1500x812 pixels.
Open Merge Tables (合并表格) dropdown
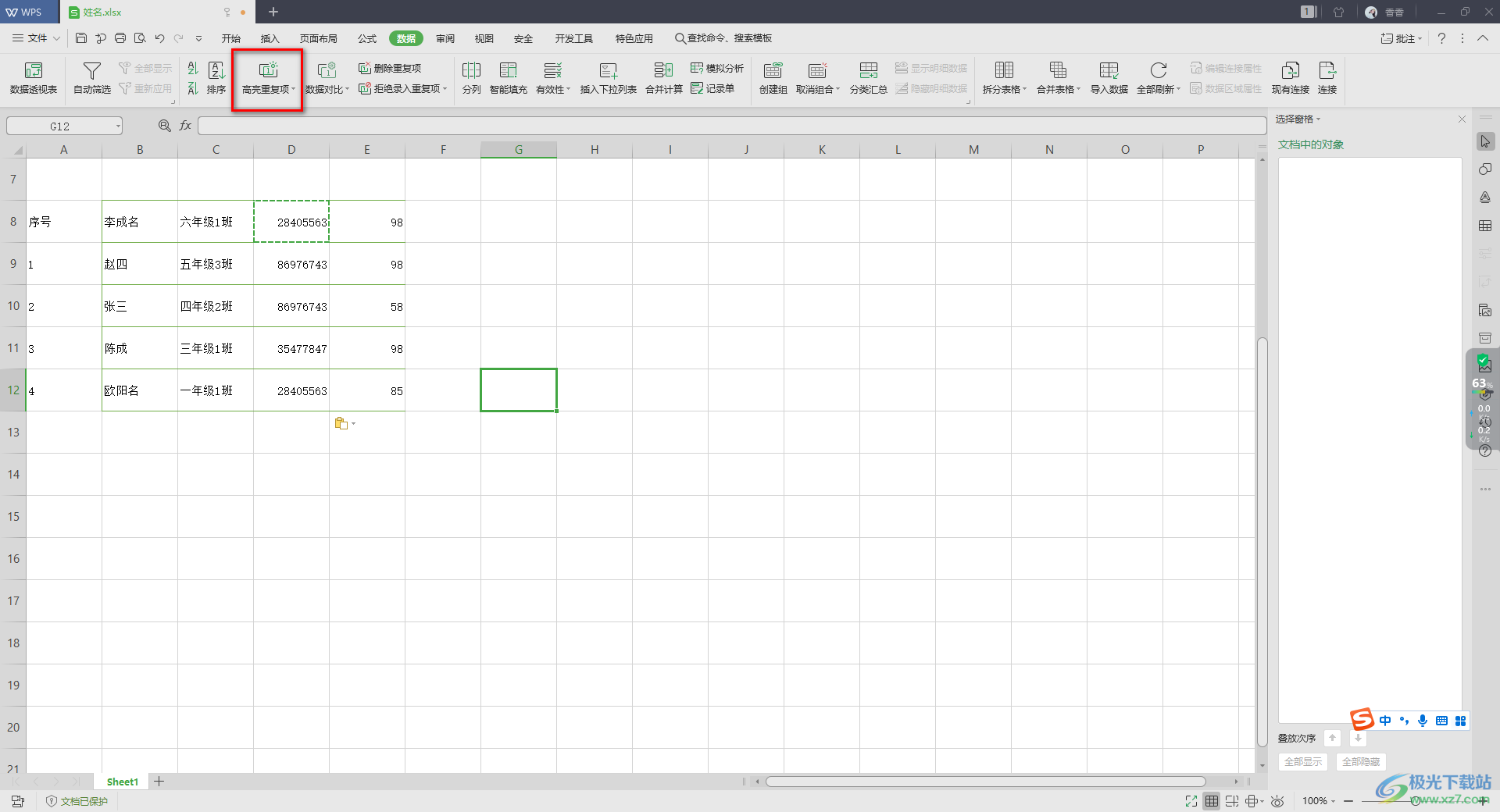[x=1059, y=78]
